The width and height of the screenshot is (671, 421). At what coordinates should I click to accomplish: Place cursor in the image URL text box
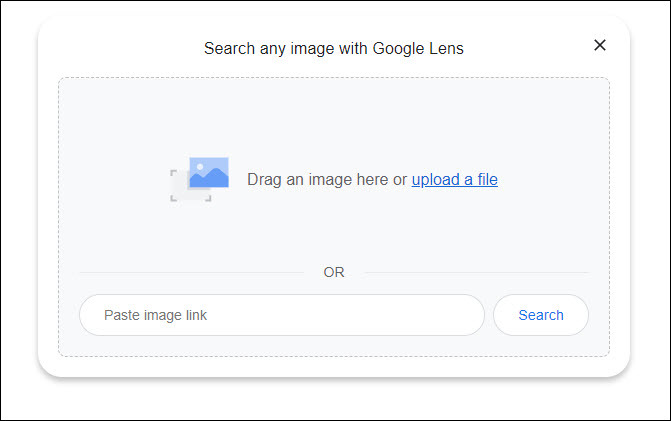click(x=282, y=315)
